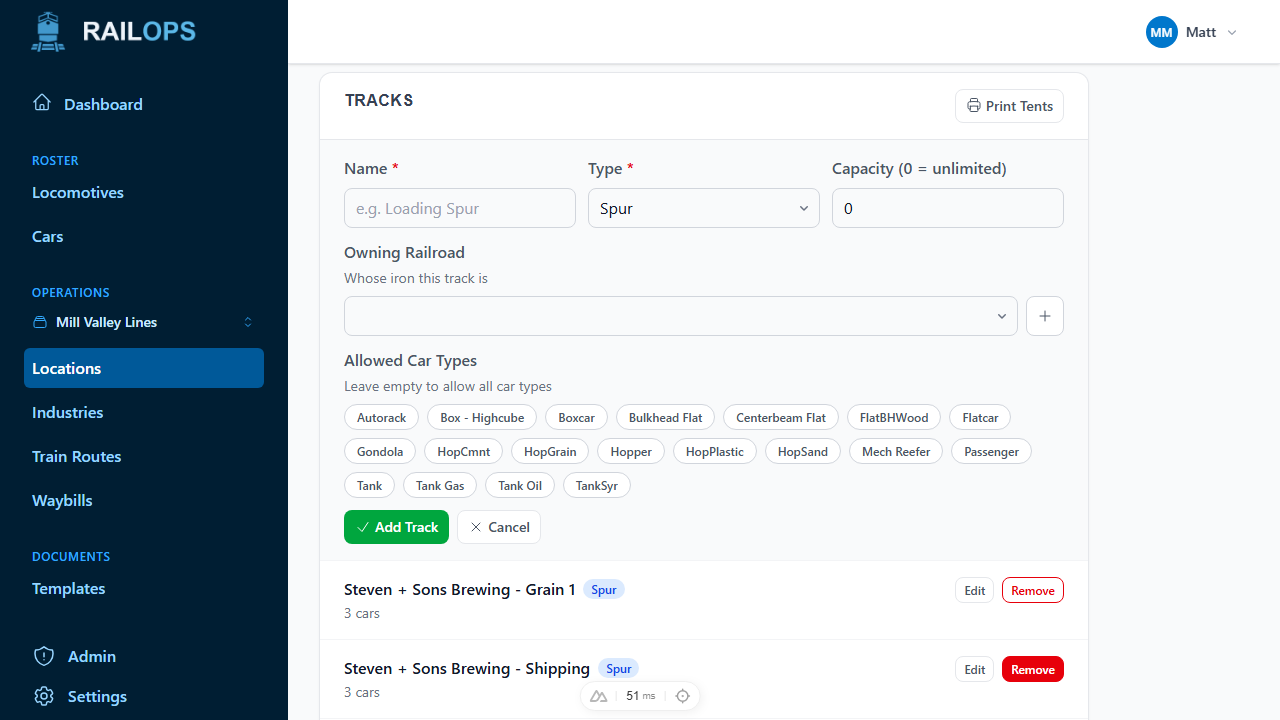Open the track Type dropdown
This screenshot has height=720, width=1280.
point(704,208)
